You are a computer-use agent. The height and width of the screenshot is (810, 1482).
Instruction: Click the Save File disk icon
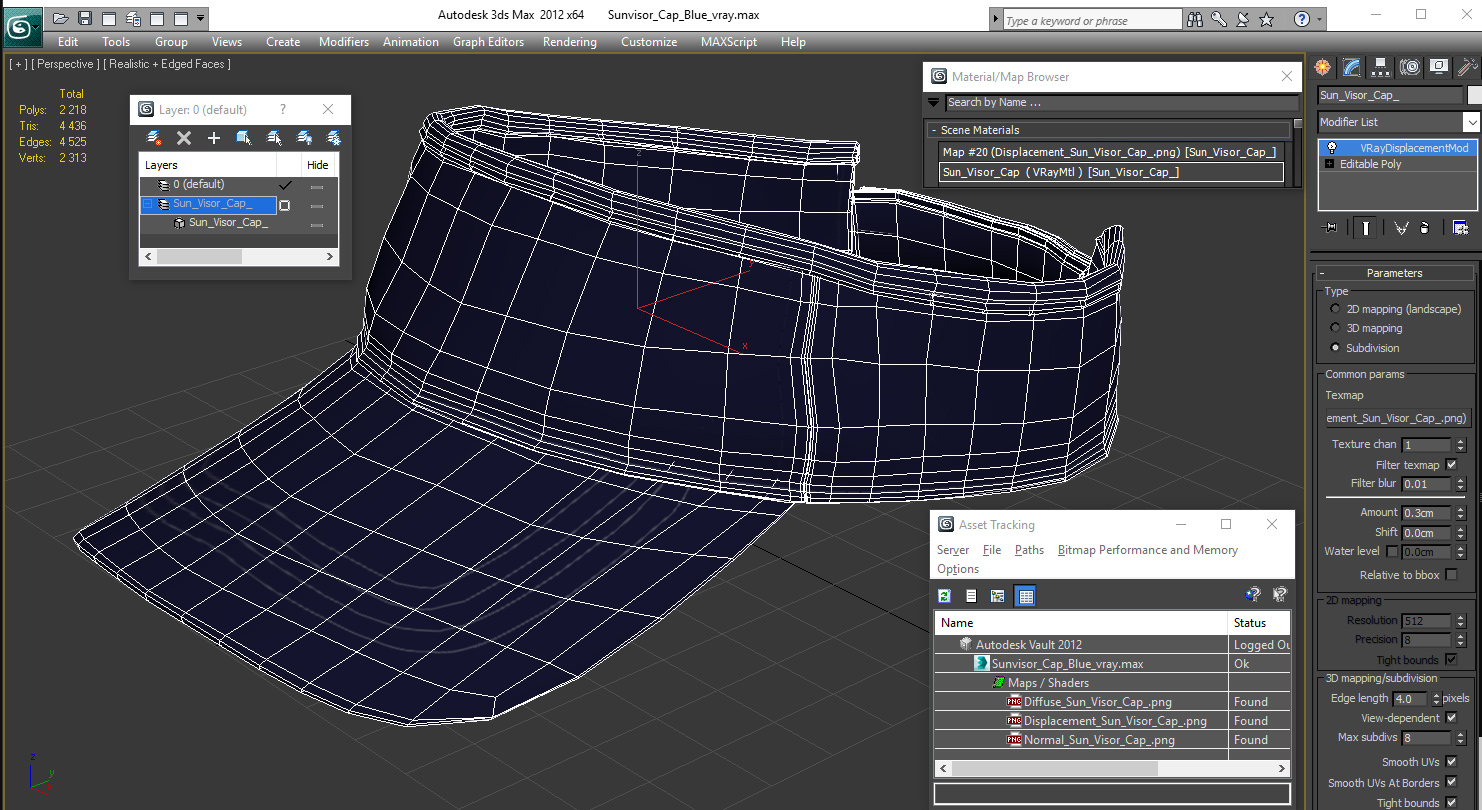coord(85,18)
